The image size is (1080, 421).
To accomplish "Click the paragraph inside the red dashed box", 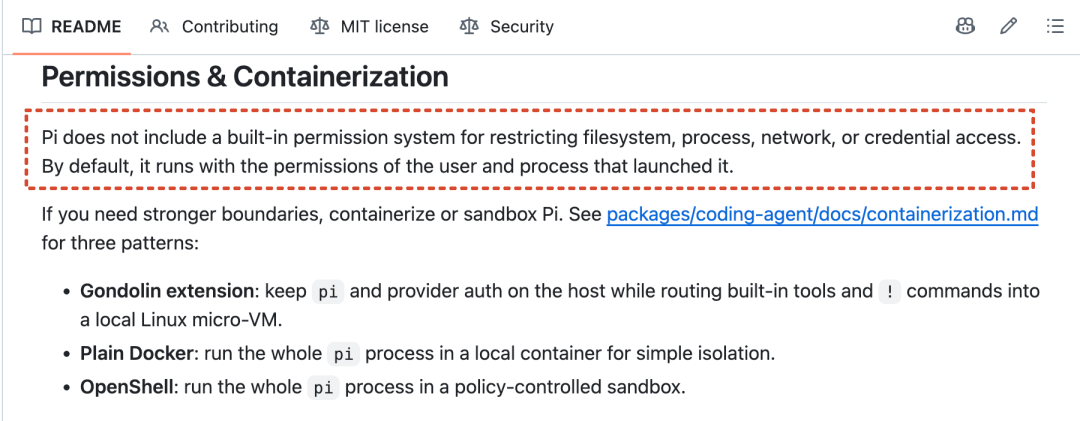I will (x=531, y=152).
